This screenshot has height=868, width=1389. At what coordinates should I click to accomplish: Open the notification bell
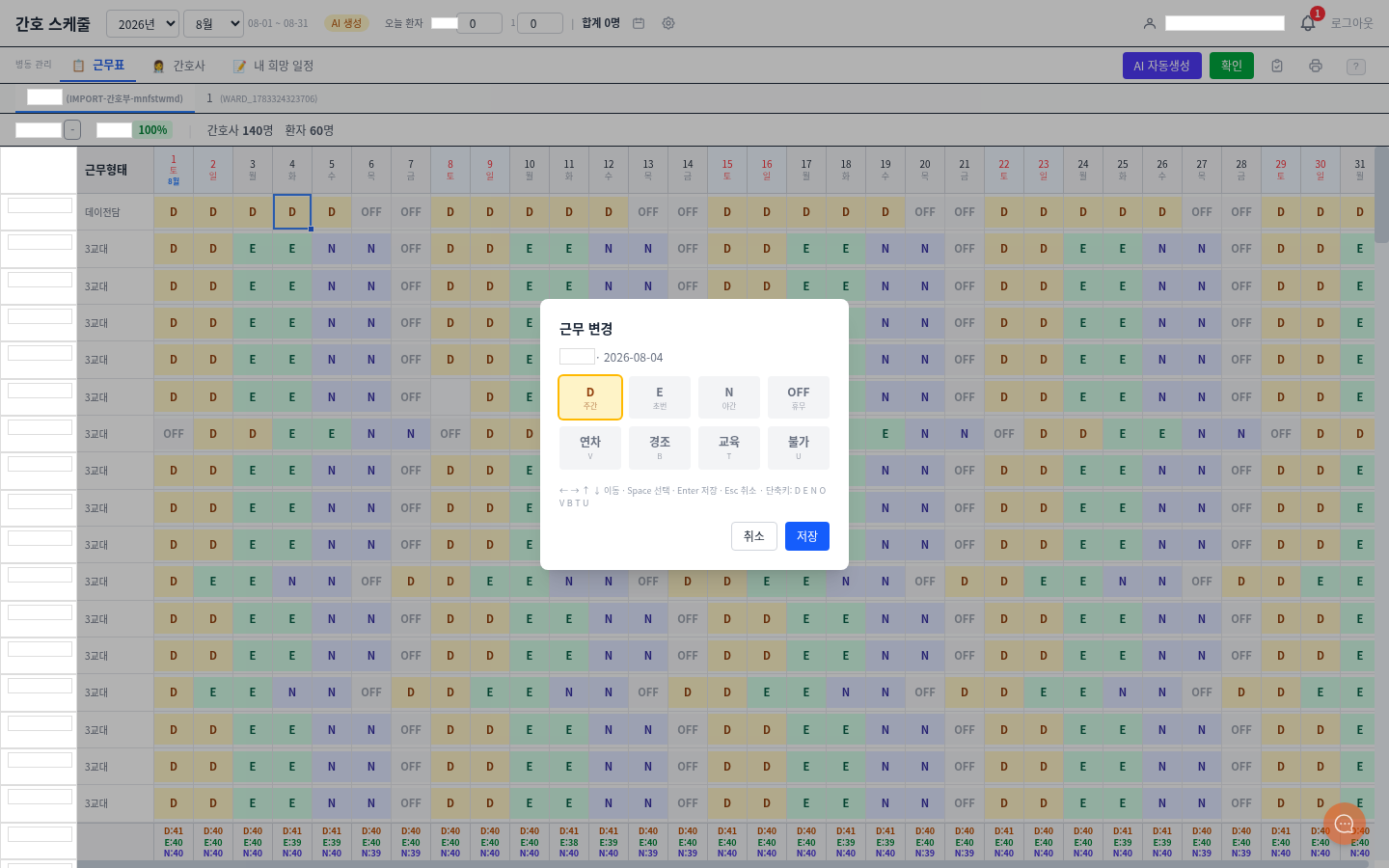1308,23
